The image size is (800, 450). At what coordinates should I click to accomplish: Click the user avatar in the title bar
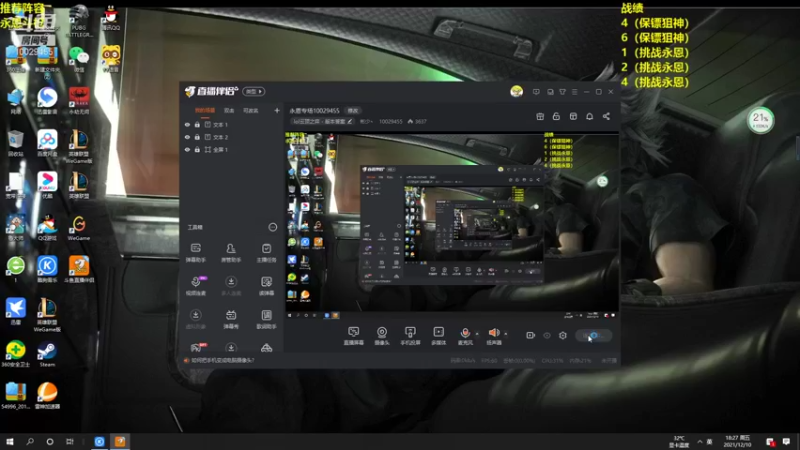[x=516, y=91]
